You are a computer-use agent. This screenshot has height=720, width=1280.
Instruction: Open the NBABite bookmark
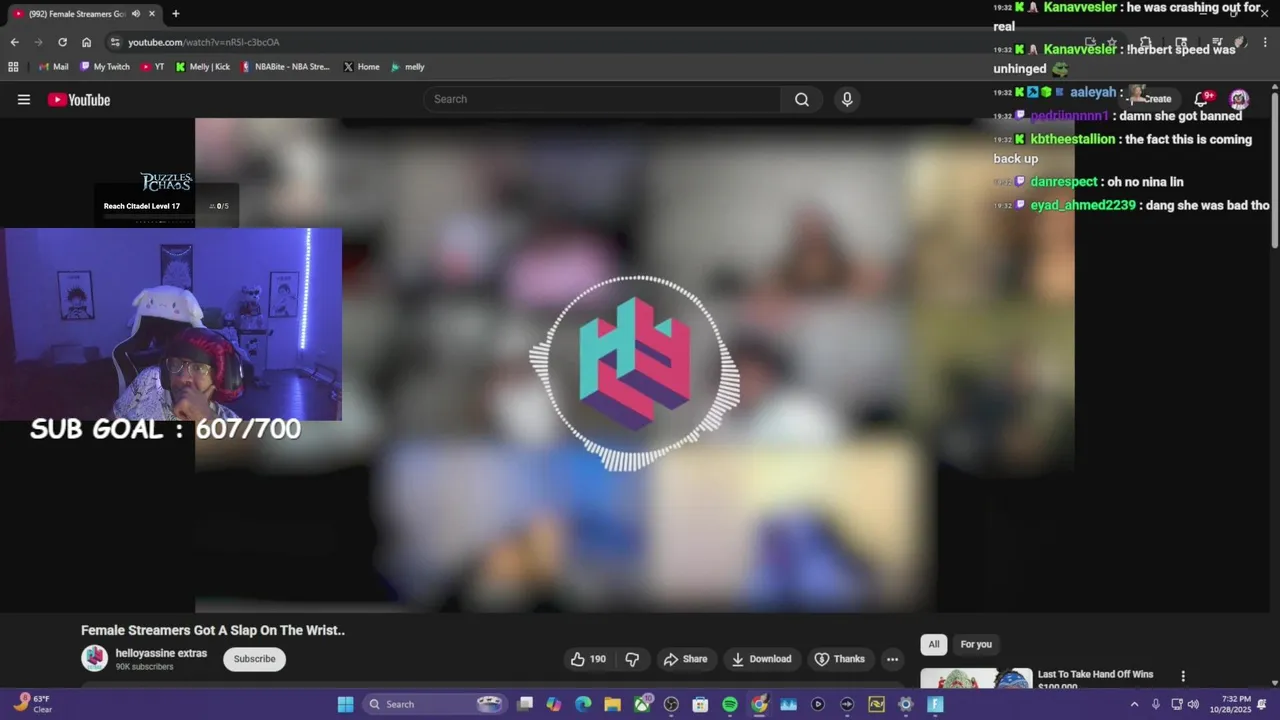point(285,67)
